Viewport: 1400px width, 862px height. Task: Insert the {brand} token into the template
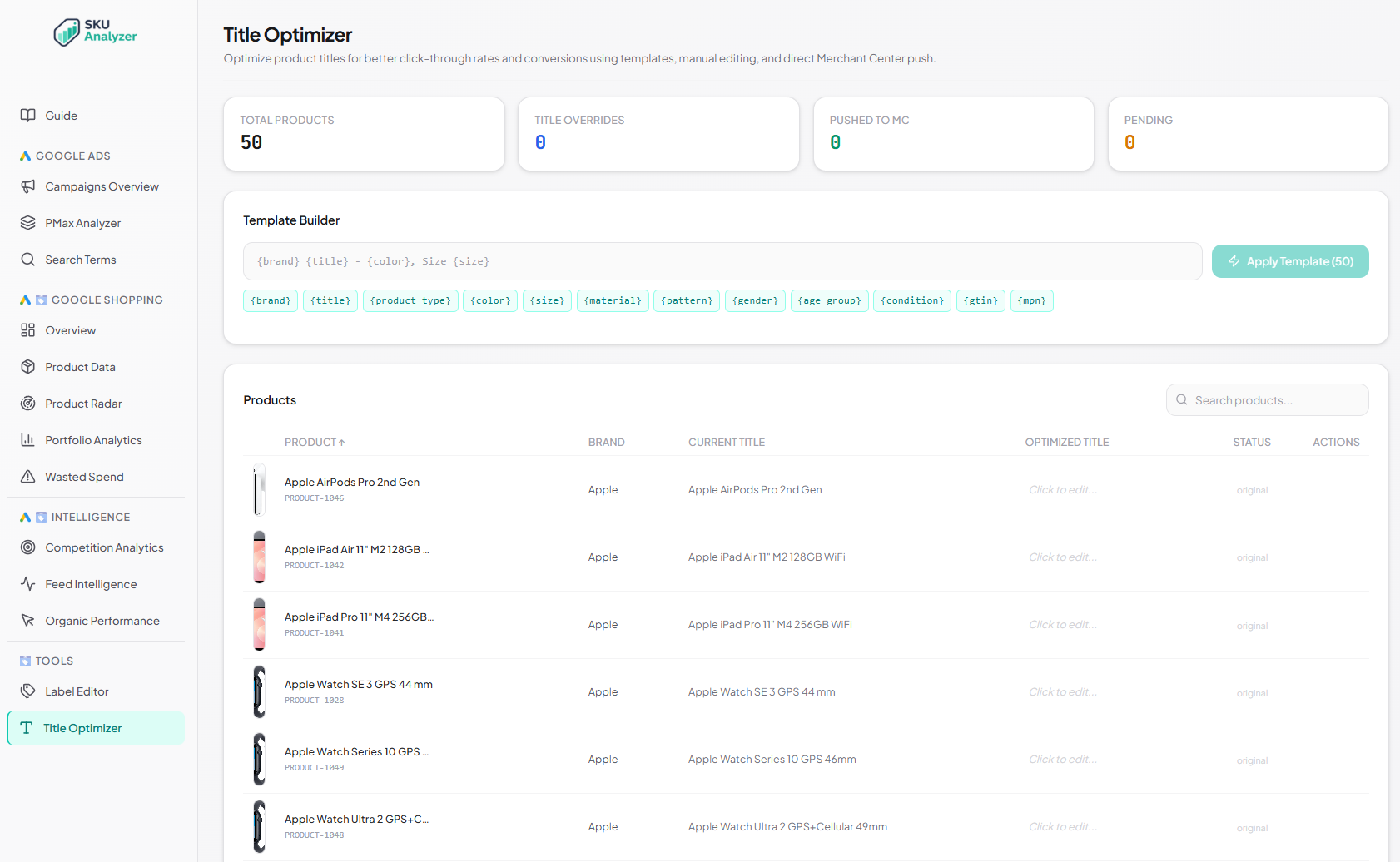(x=270, y=300)
